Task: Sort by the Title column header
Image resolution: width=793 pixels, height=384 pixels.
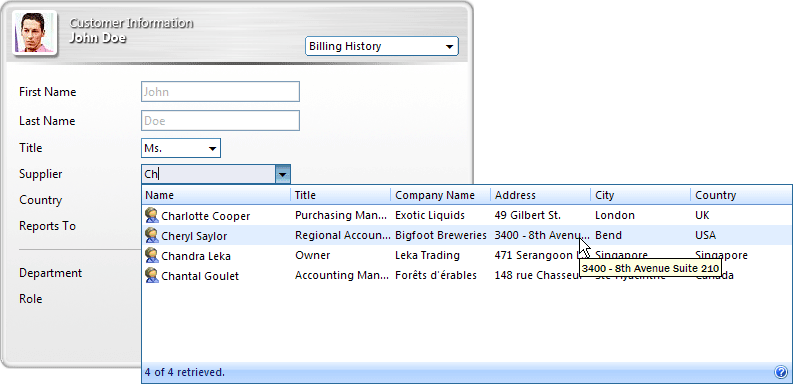Action: click(x=340, y=195)
